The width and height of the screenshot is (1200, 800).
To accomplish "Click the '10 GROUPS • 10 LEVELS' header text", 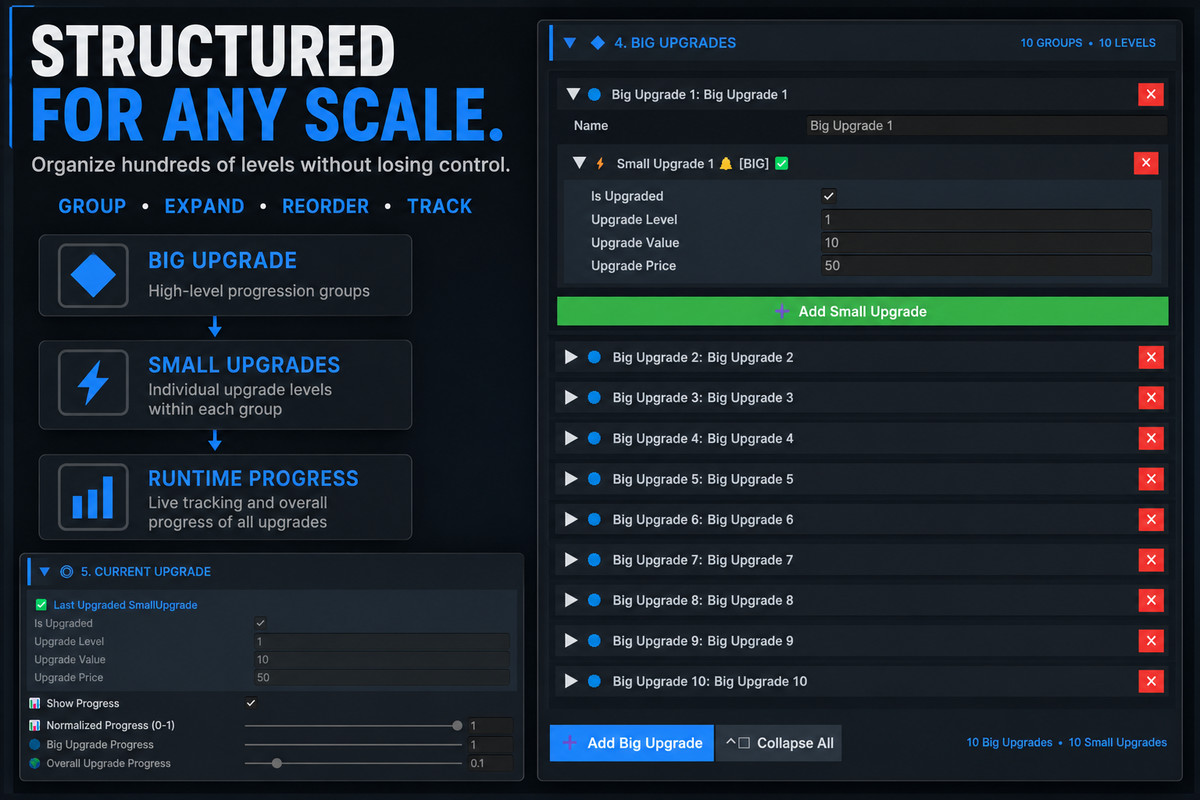I will point(1088,43).
